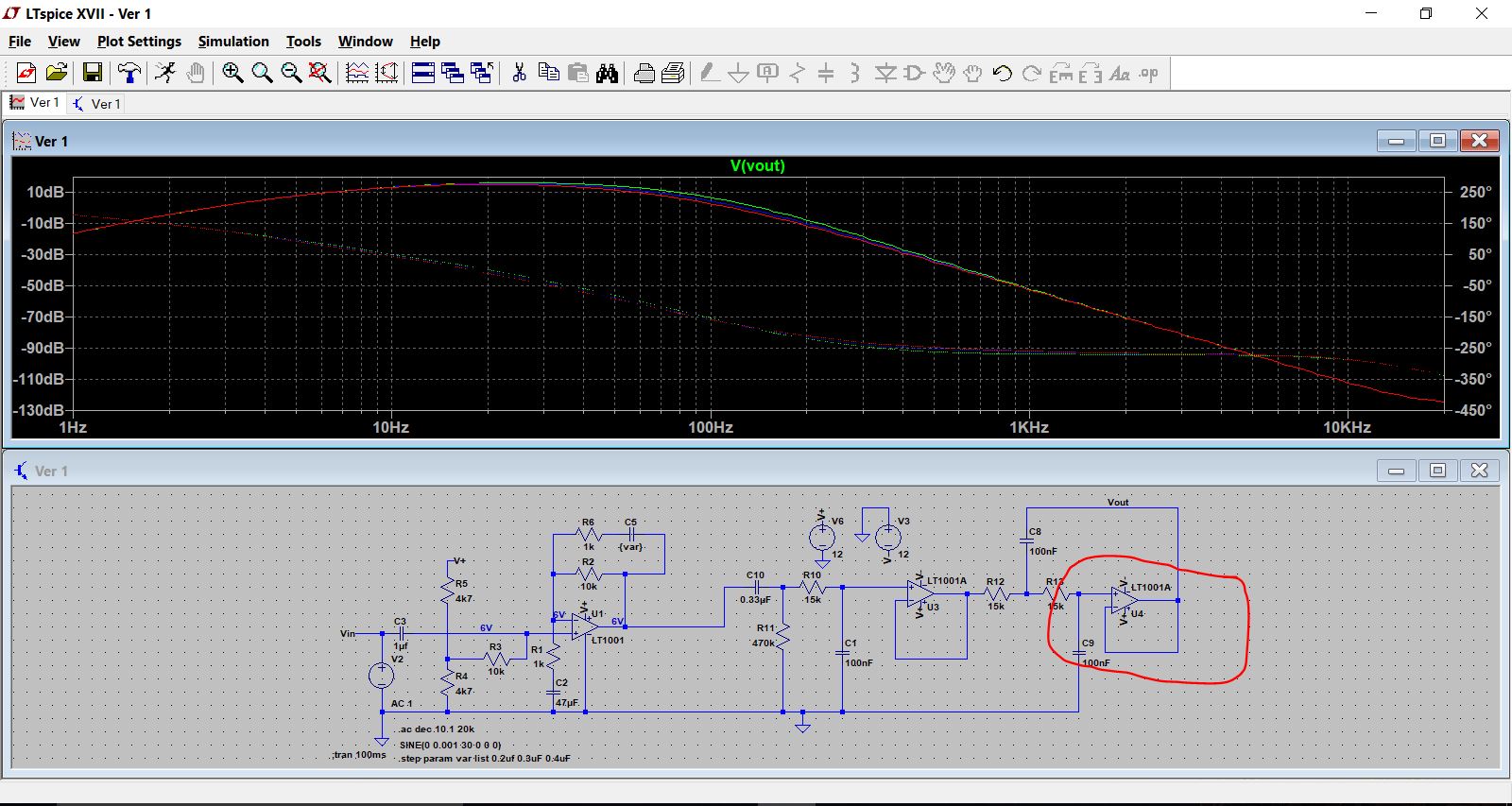Print with the printer icon
Viewport: 1512px width, 806px height.
[x=644, y=73]
